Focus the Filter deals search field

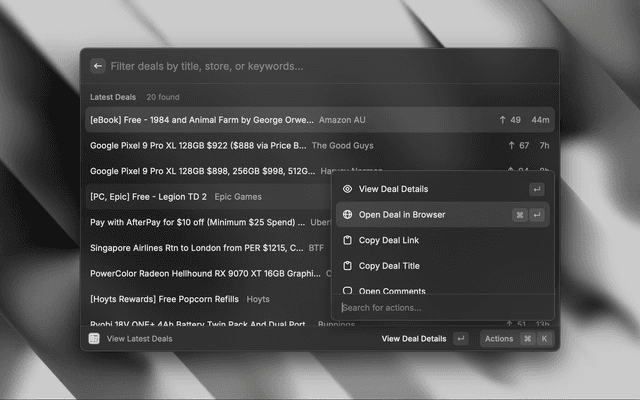[320, 66]
